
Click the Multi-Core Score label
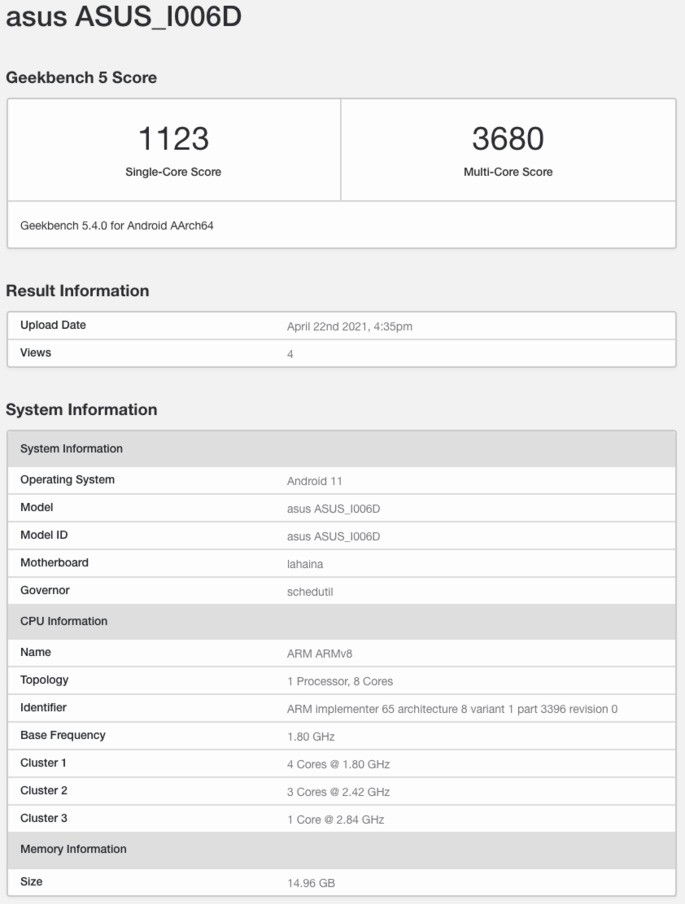(508, 172)
